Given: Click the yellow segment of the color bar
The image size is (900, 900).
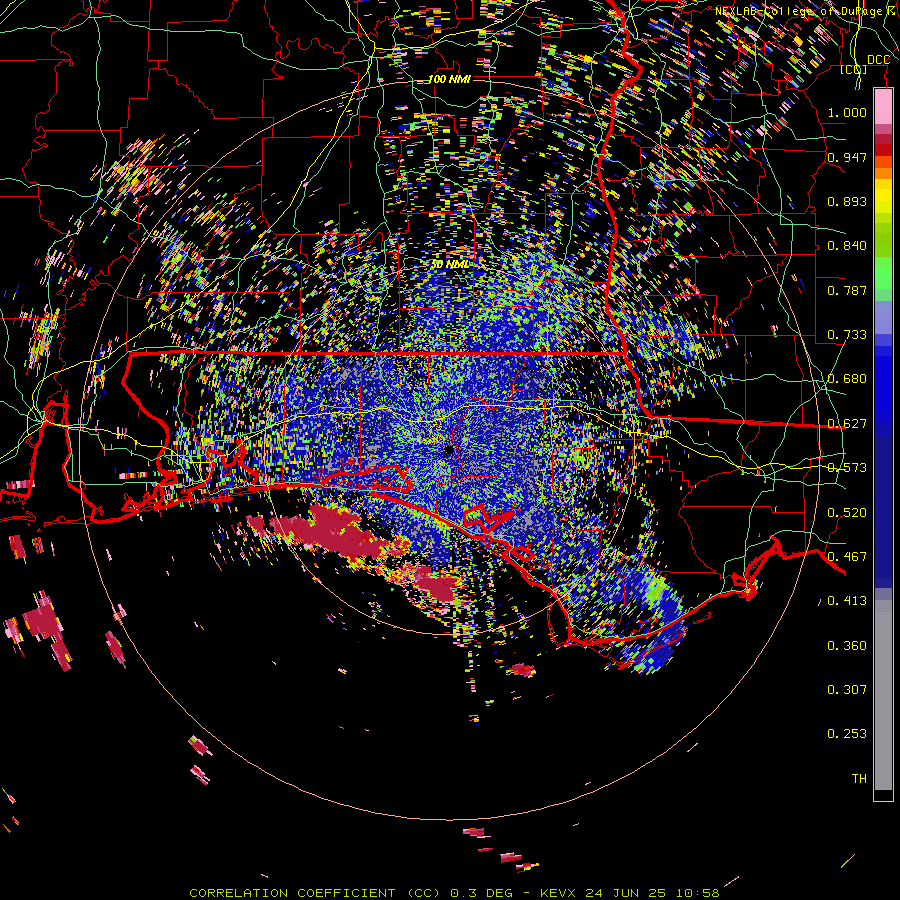Looking at the screenshot, I should tap(883, 196).
